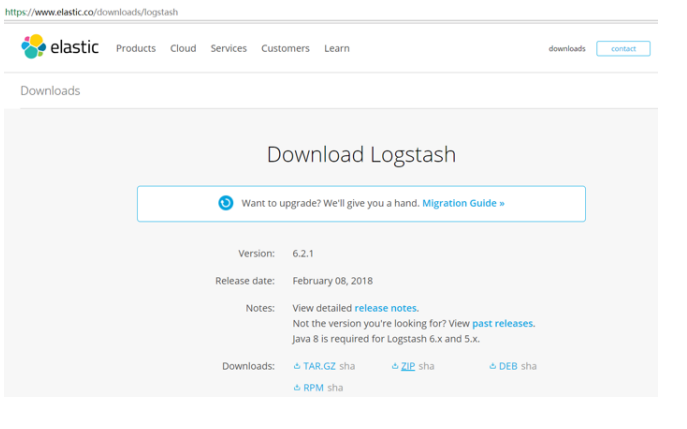
Task: Open the Products menu
Action: point(136,48)
